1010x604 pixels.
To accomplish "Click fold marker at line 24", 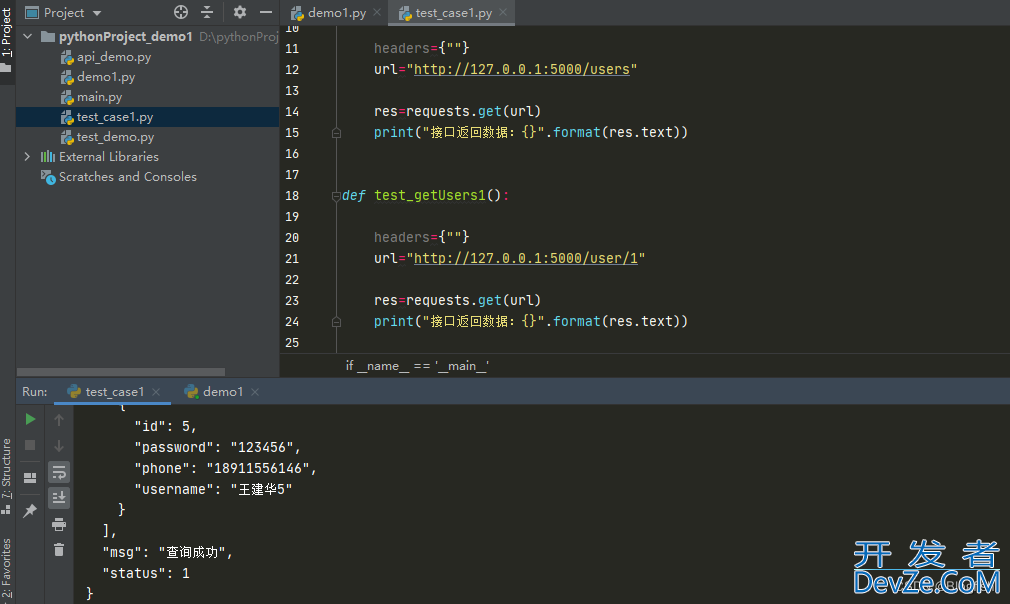I will coord(336,322).
